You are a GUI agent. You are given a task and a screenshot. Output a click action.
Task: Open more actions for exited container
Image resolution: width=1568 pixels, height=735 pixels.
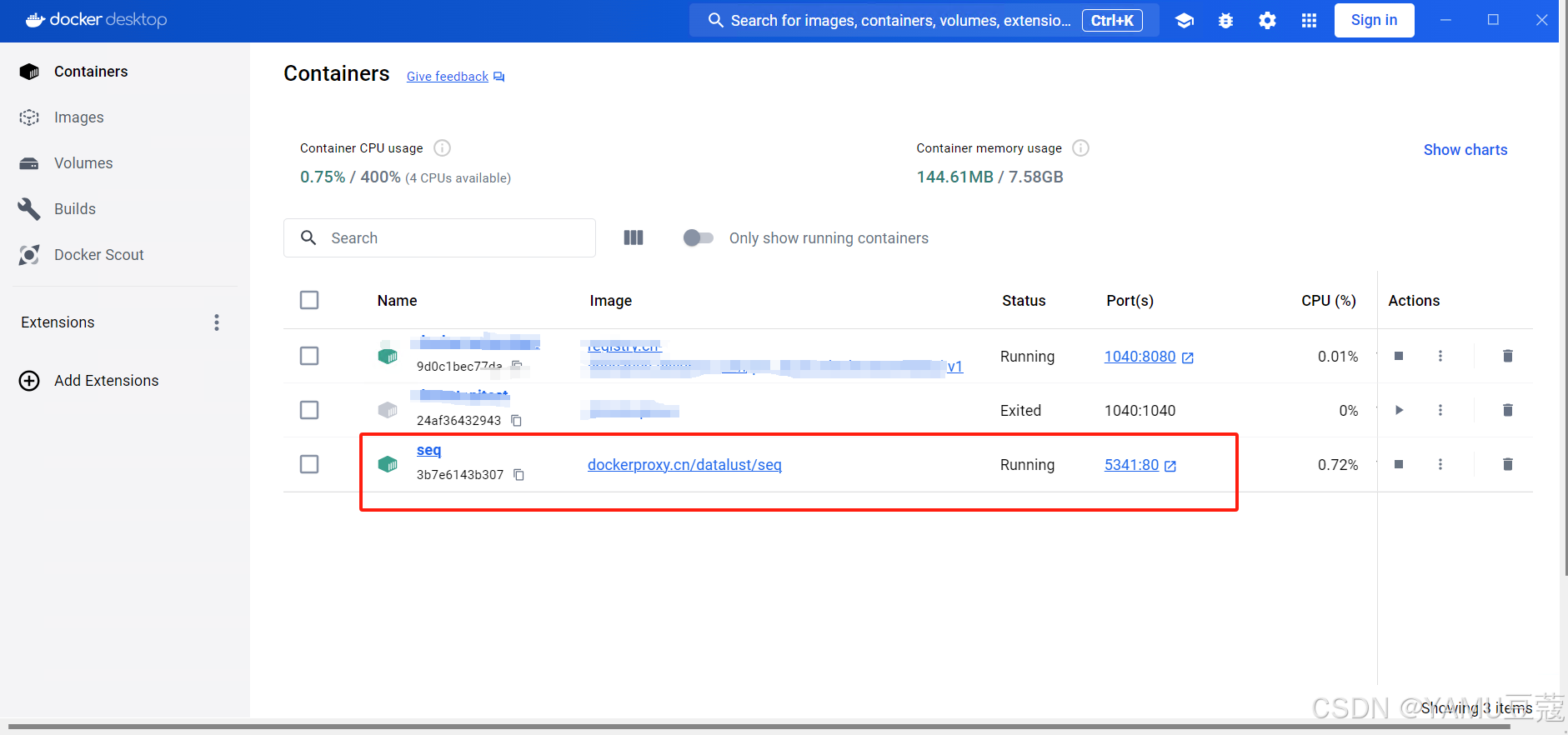pos(1440,410)
